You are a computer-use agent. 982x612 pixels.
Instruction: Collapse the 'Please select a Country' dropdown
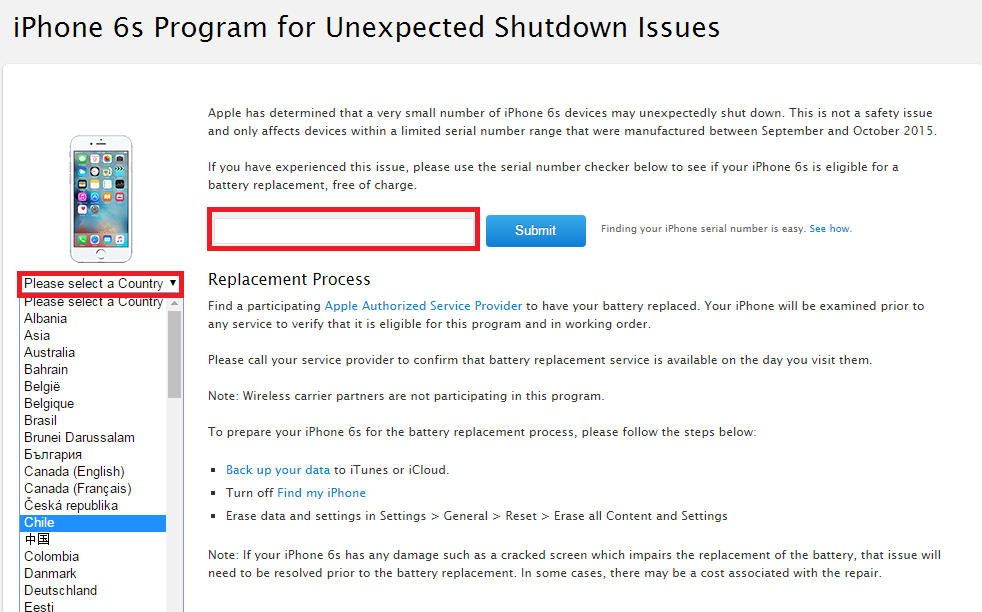(100, 284)
